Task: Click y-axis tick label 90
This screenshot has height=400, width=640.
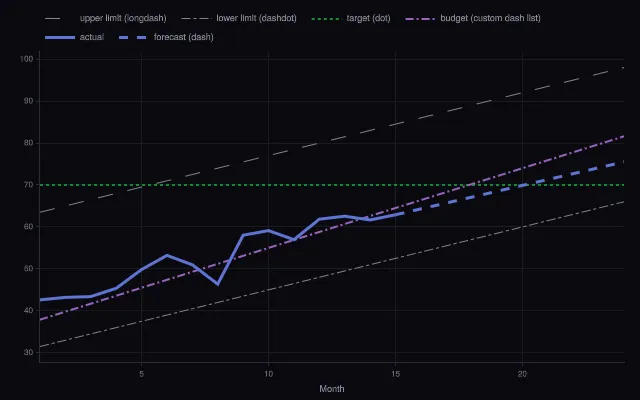Action: tap(29, 101)
